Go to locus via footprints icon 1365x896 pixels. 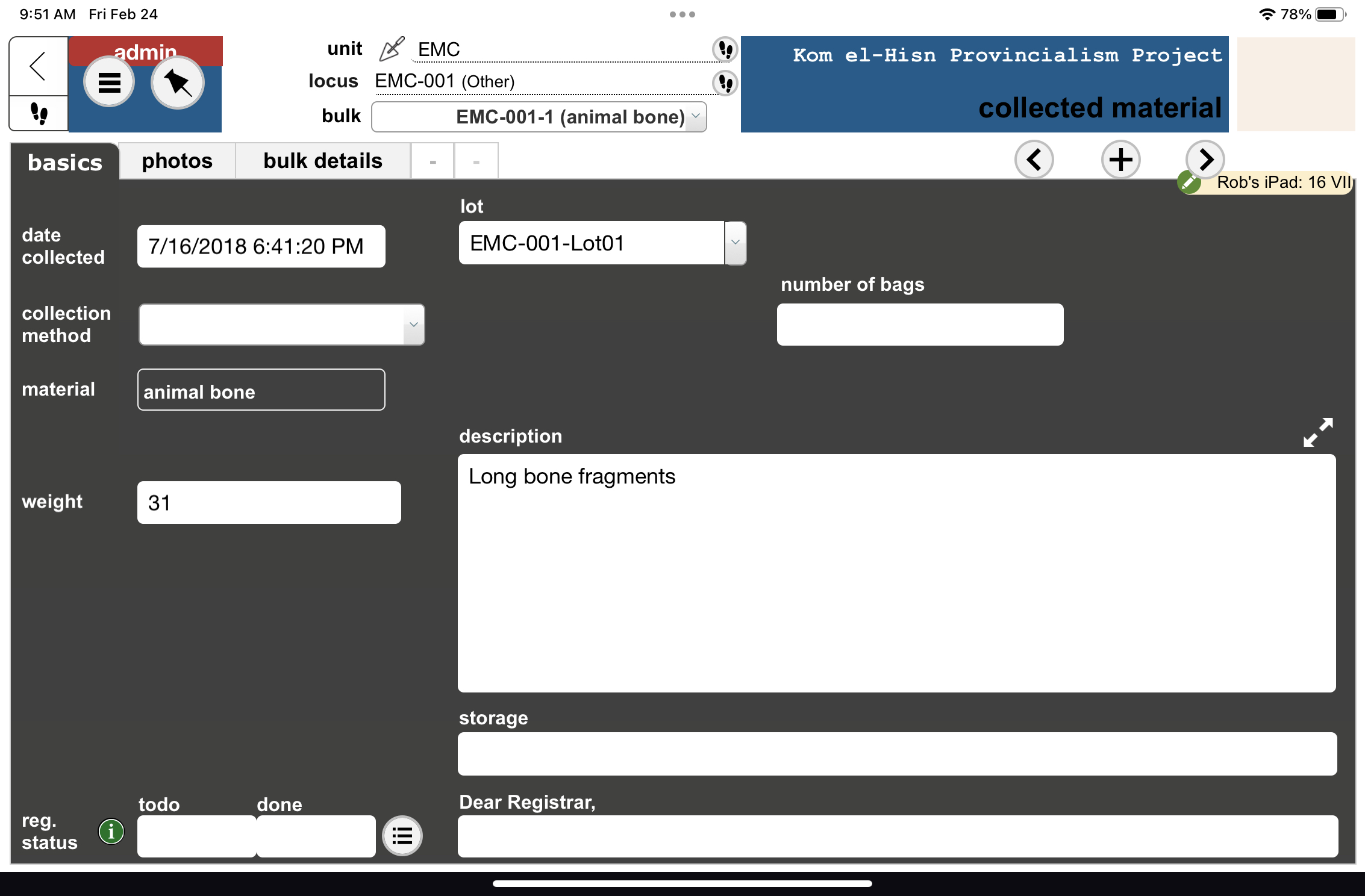(x=725, y=82)
